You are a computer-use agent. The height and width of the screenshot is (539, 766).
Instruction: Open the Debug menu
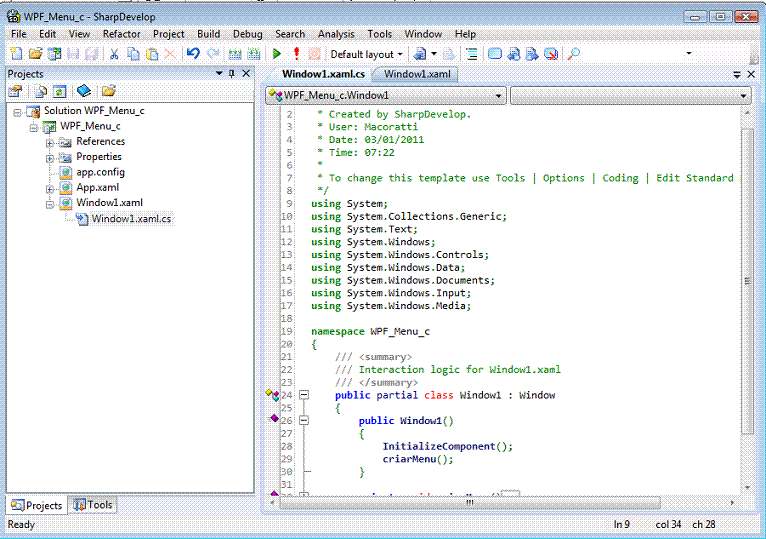(247, 34)
